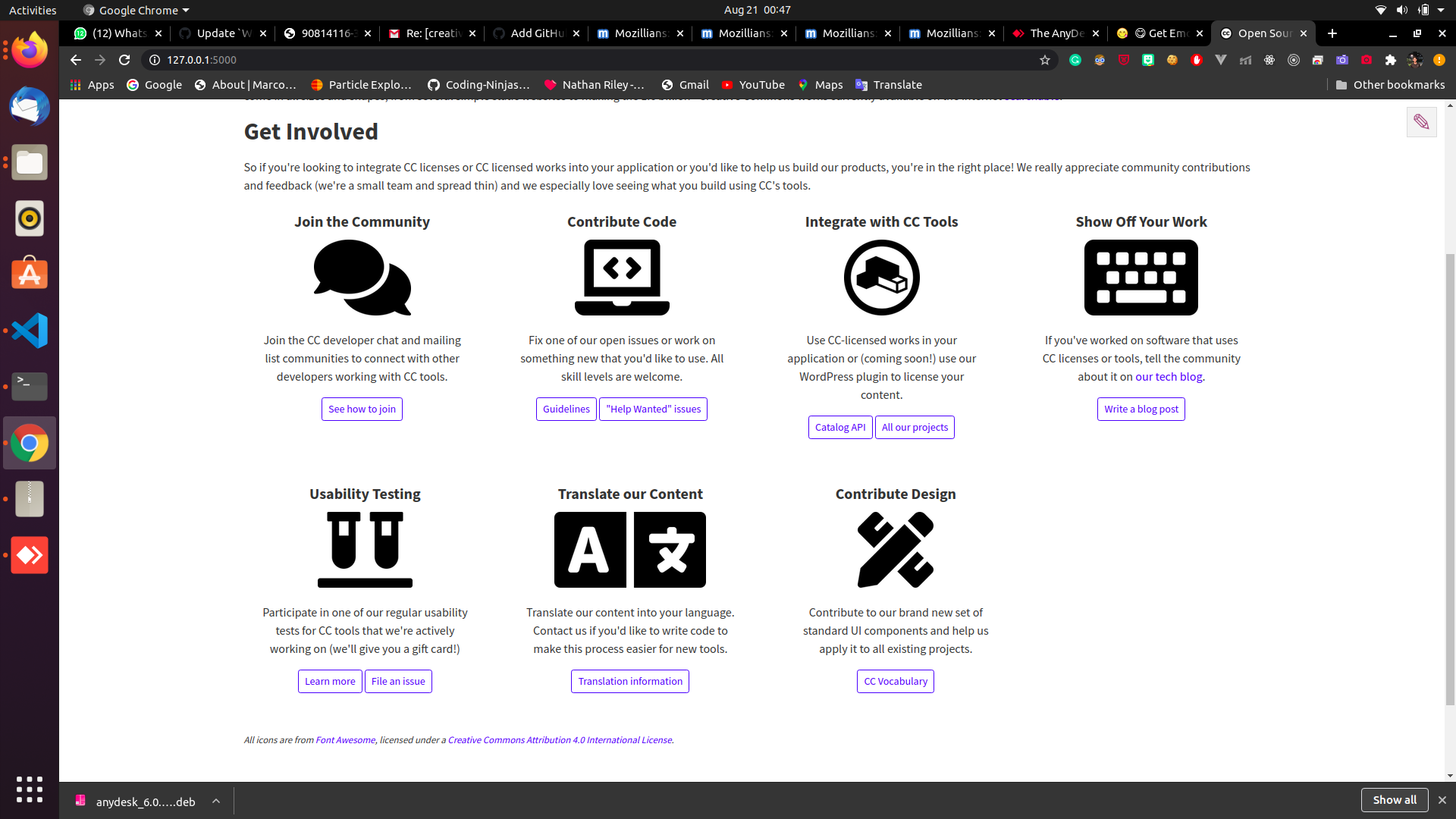Click "Show all" in the downloads bar
This screenshot has height=819, width=1456.
point(1394,800)
